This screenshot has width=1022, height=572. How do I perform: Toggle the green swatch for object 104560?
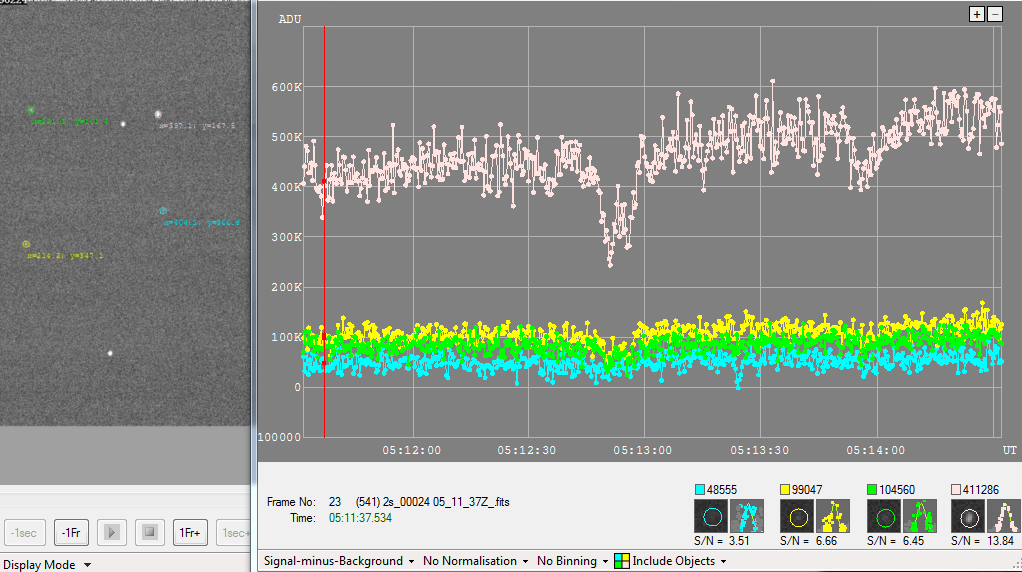(x=872, y=490)
